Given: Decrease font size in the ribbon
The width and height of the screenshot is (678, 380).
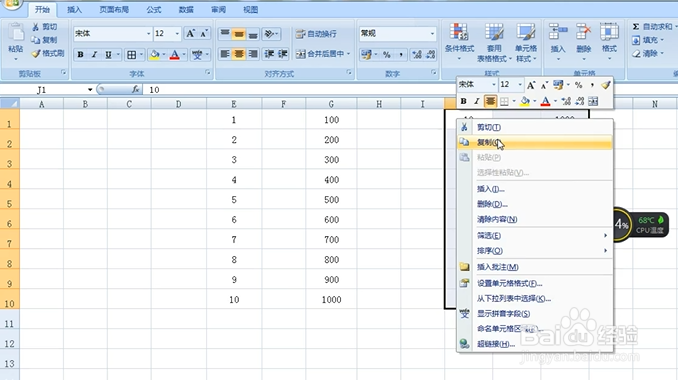Looking at the screenshot, I should pyautogui.click(x=204, y=33).
